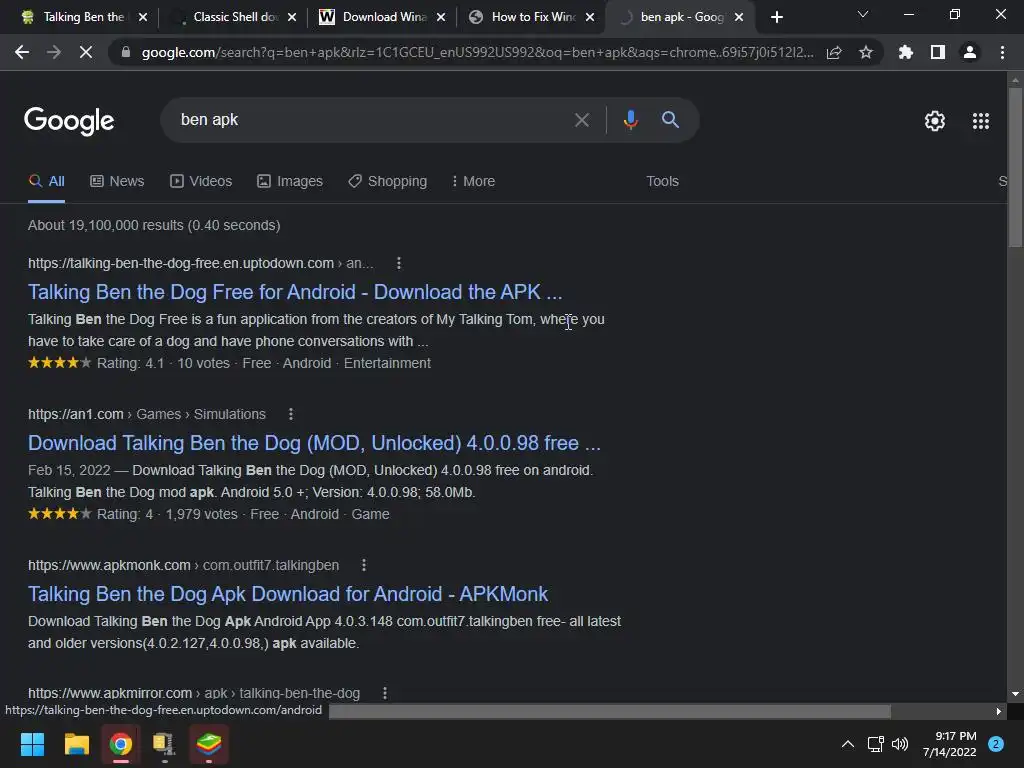
Task: Open the notification center badge
Action: point(995,744)
